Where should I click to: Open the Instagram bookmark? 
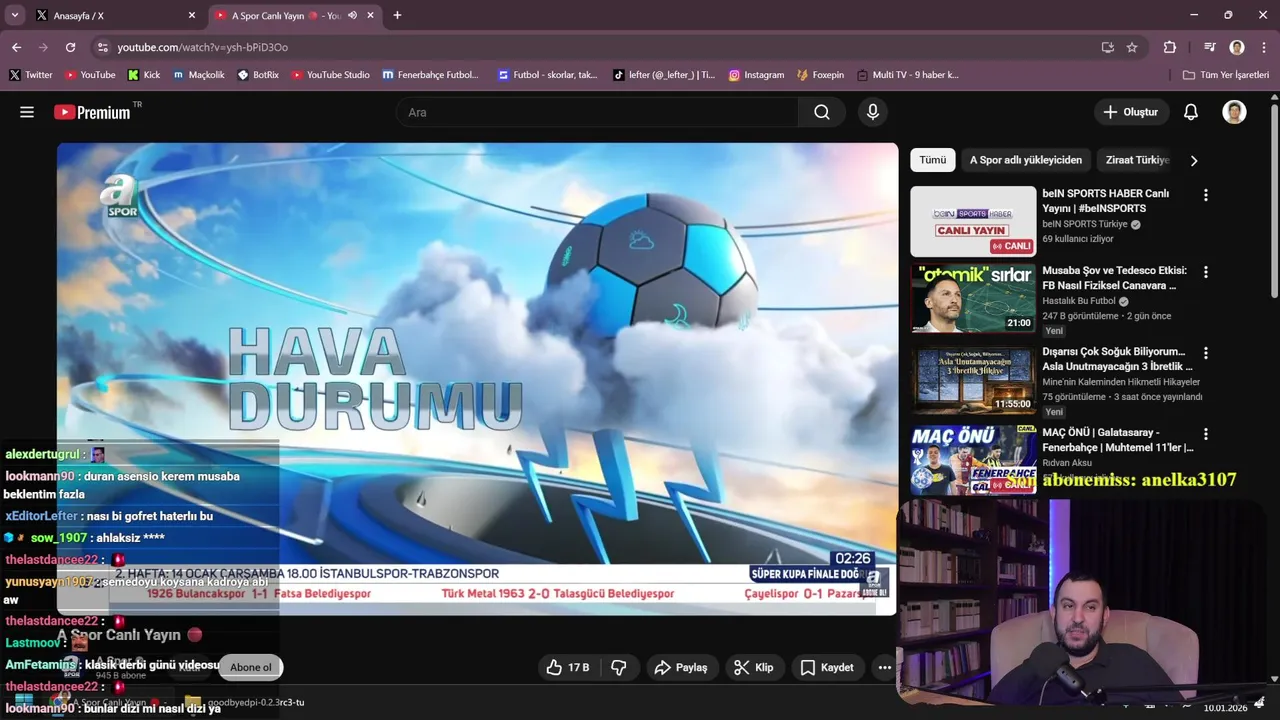(756, 75)
